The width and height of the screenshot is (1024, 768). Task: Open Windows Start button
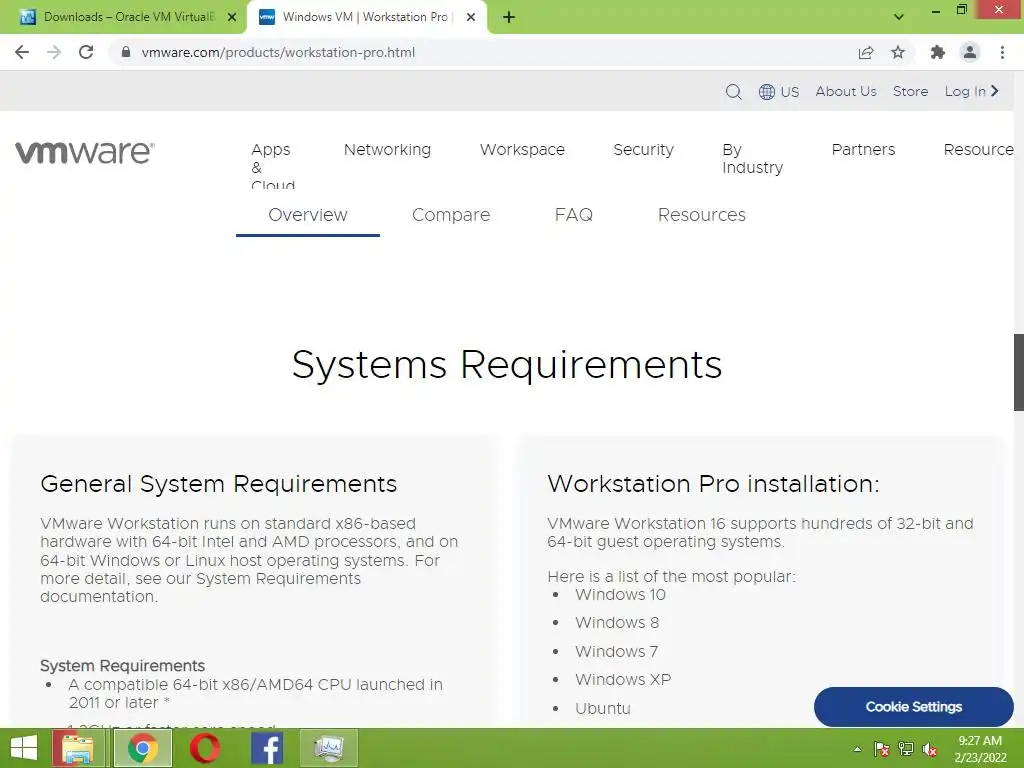click(24, 748)
